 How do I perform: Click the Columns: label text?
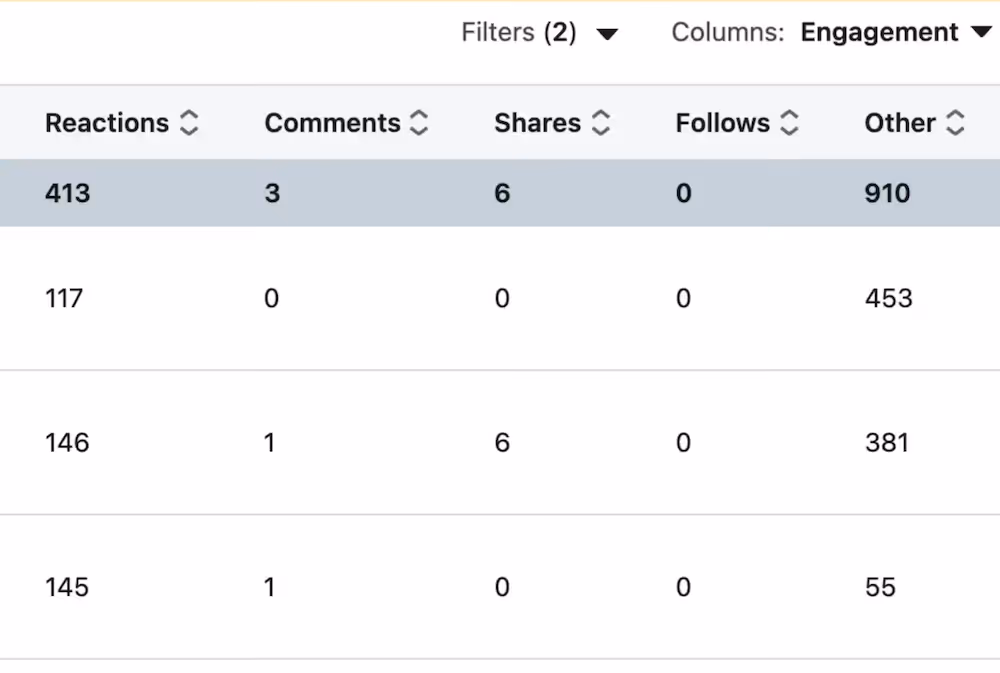click(x=728, y=32)
